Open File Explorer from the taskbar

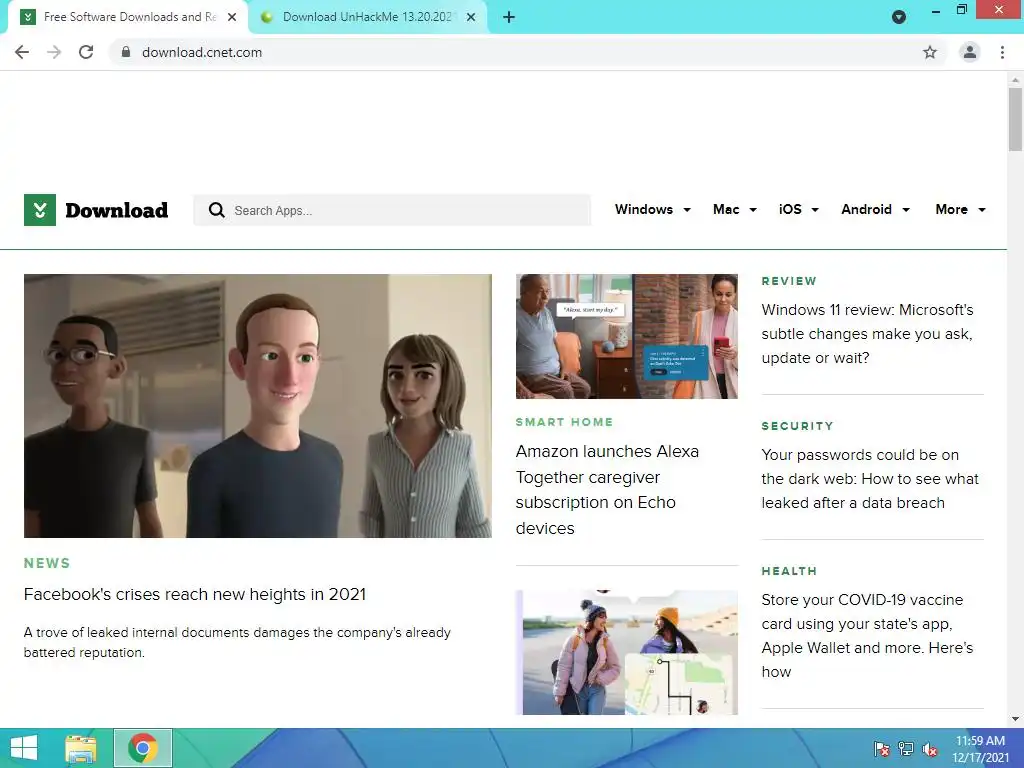pyautogui.click(x=81, y=748)
